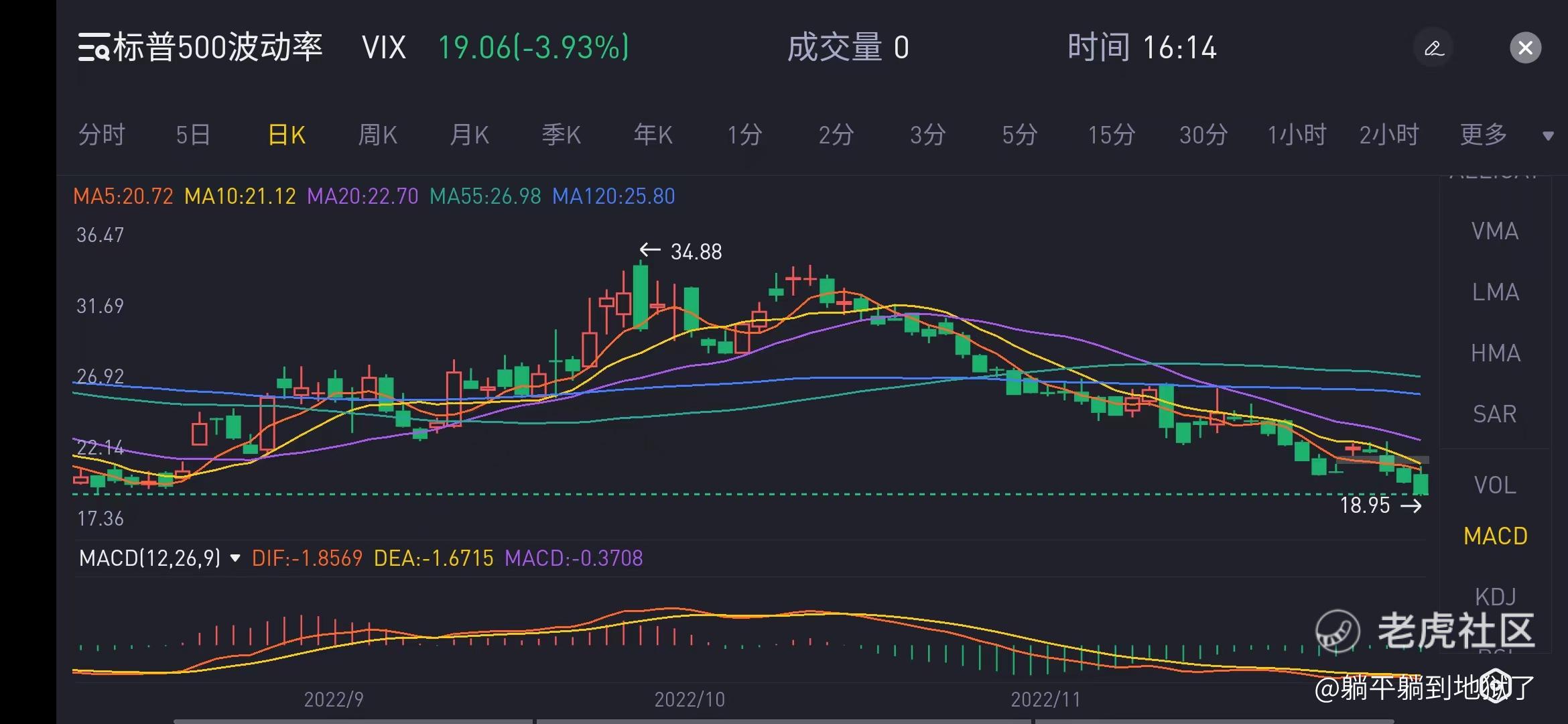The image size is (1568, 724).
Task: Toggle the SAR indicator overlay
Action: pyautogui.click(x=1495, y=414)
